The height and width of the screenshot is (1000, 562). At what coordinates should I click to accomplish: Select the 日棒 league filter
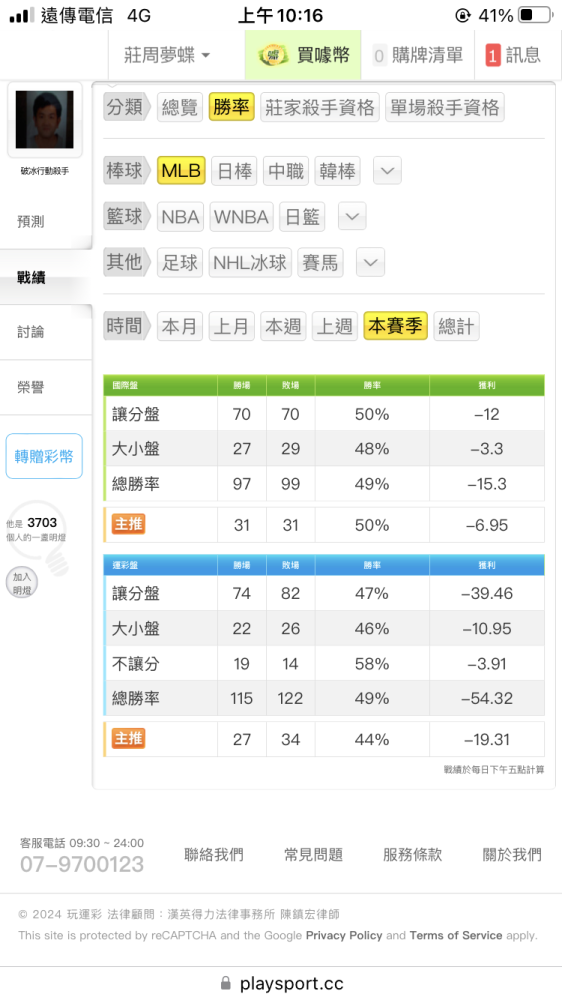(x=234, y=171)
